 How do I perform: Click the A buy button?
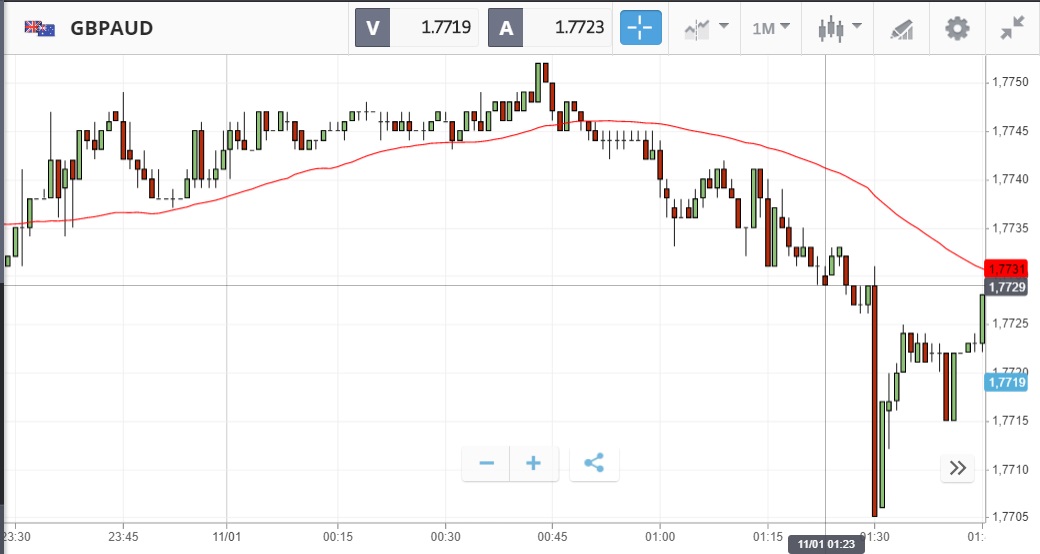pos(506,28)
